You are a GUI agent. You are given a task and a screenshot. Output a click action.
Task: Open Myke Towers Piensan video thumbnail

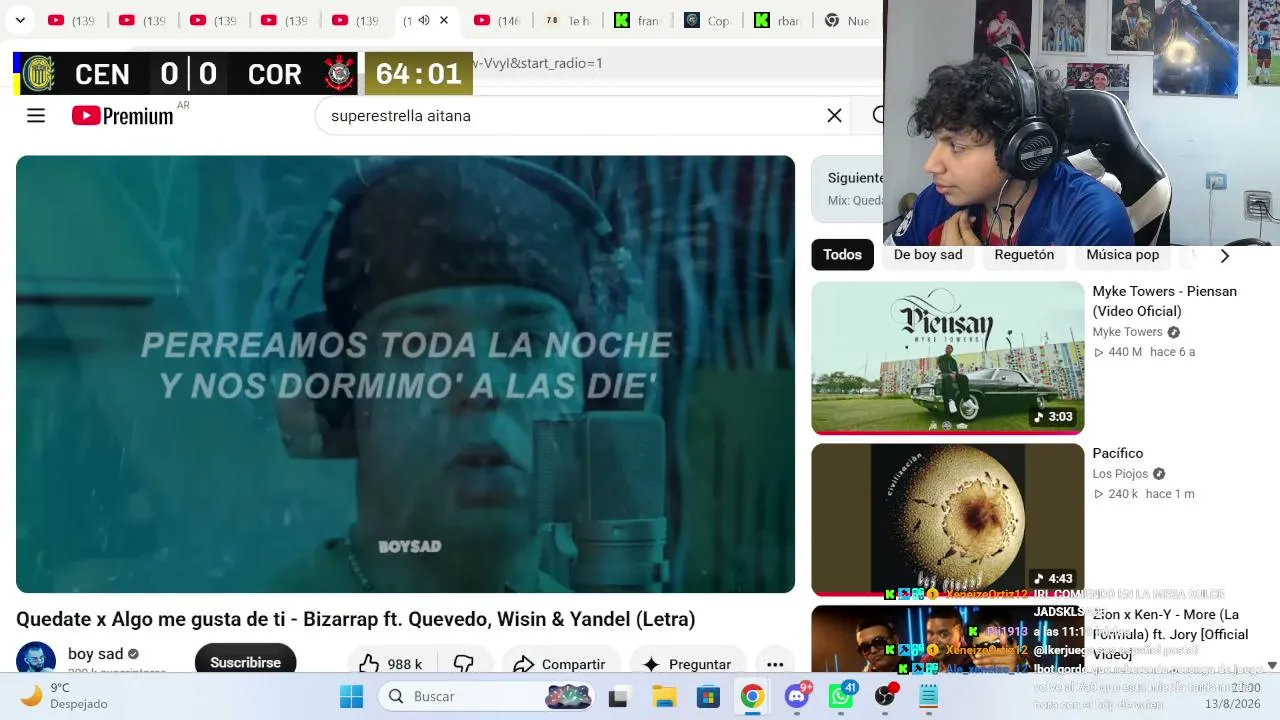click(x=948, y=358)
